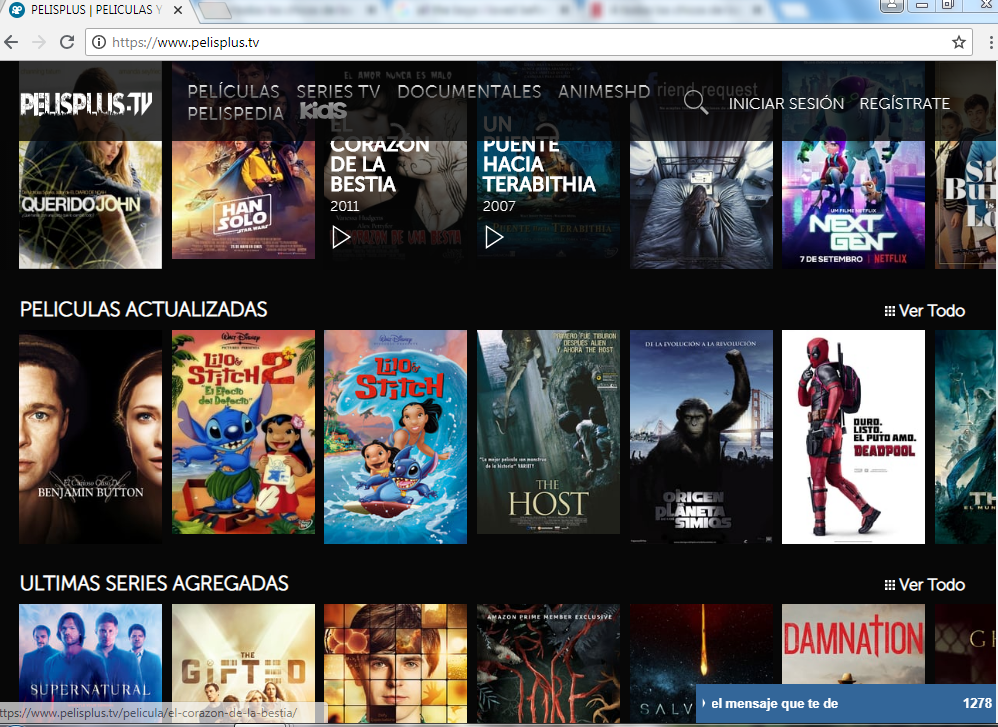Click the Regístrate link
The width and height of the screenshot is (998, 727).
pyautogui.click(x=904, y=103)
